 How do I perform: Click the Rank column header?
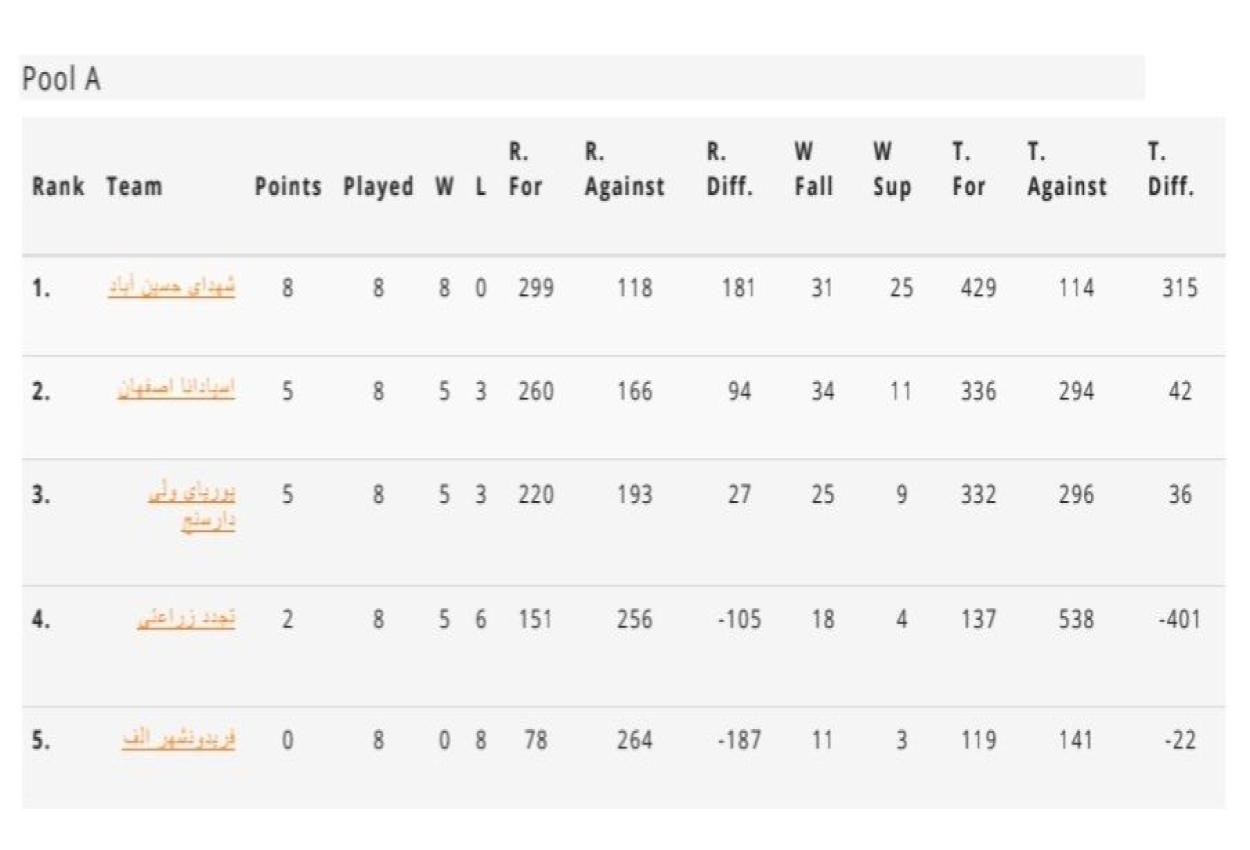56,187
